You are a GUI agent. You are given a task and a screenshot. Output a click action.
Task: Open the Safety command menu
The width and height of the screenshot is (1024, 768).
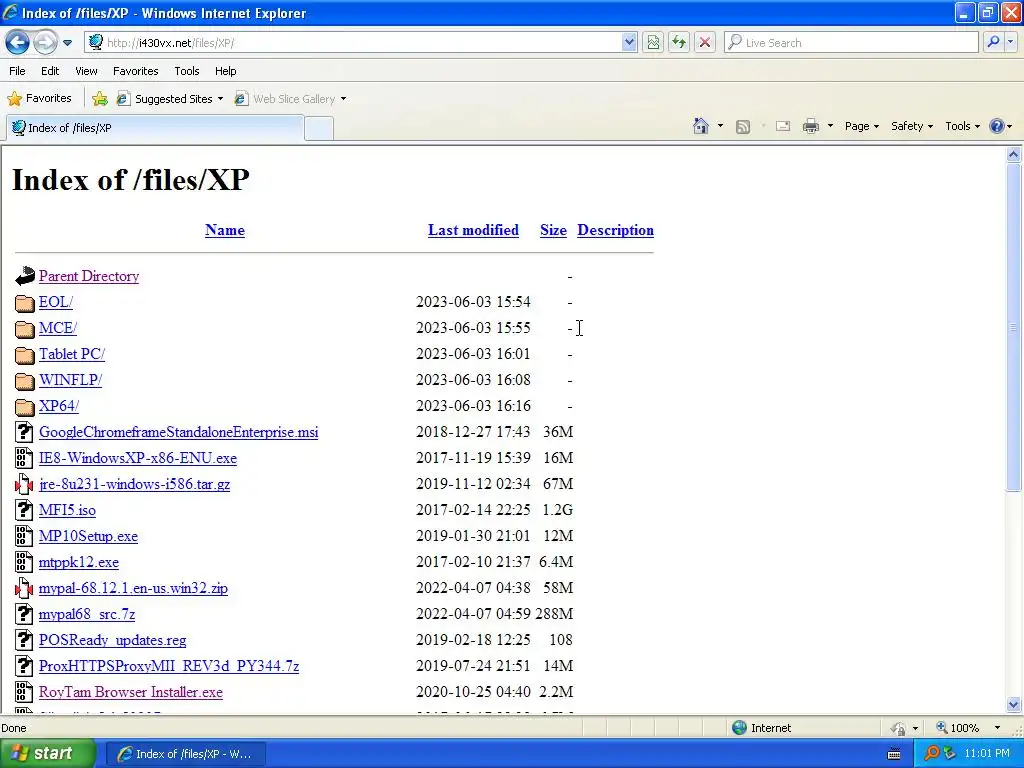pos(912,126)
